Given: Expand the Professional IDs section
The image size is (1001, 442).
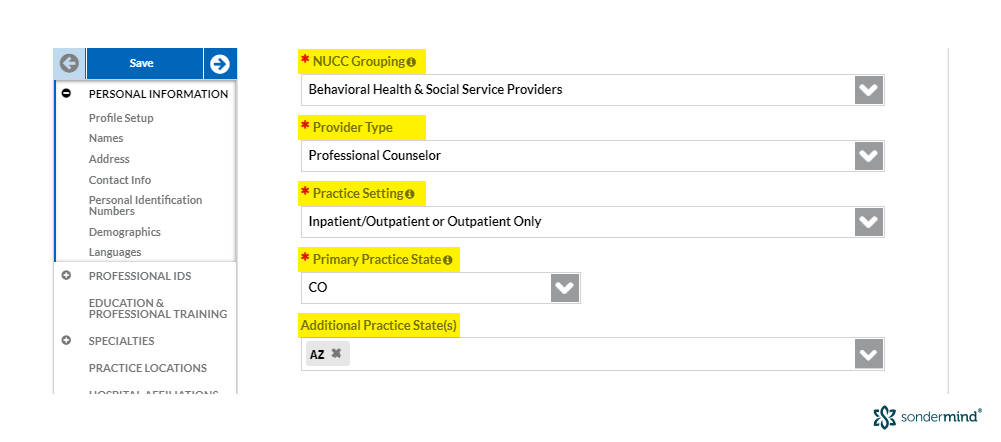Looking at the screenshot, I should [x=66, y=275].
